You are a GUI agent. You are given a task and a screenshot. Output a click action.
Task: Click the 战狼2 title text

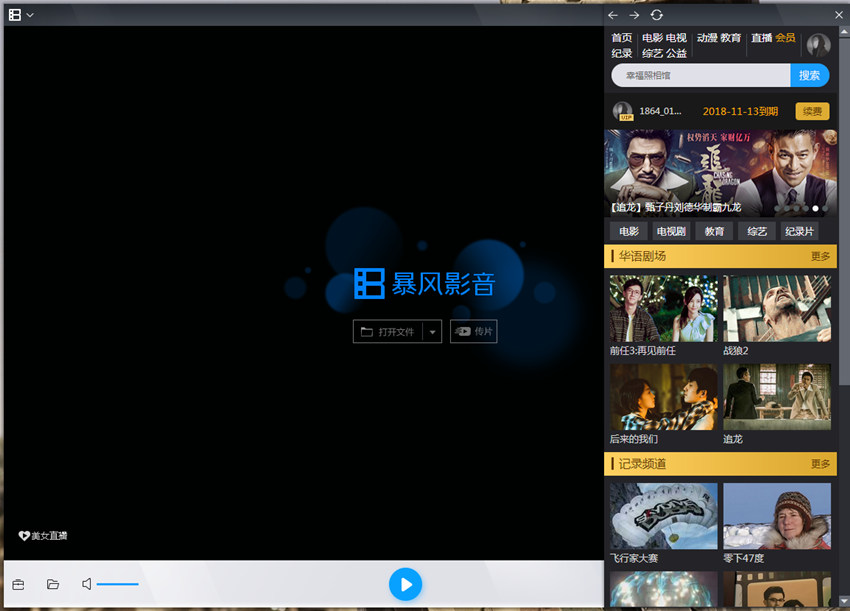736,351
